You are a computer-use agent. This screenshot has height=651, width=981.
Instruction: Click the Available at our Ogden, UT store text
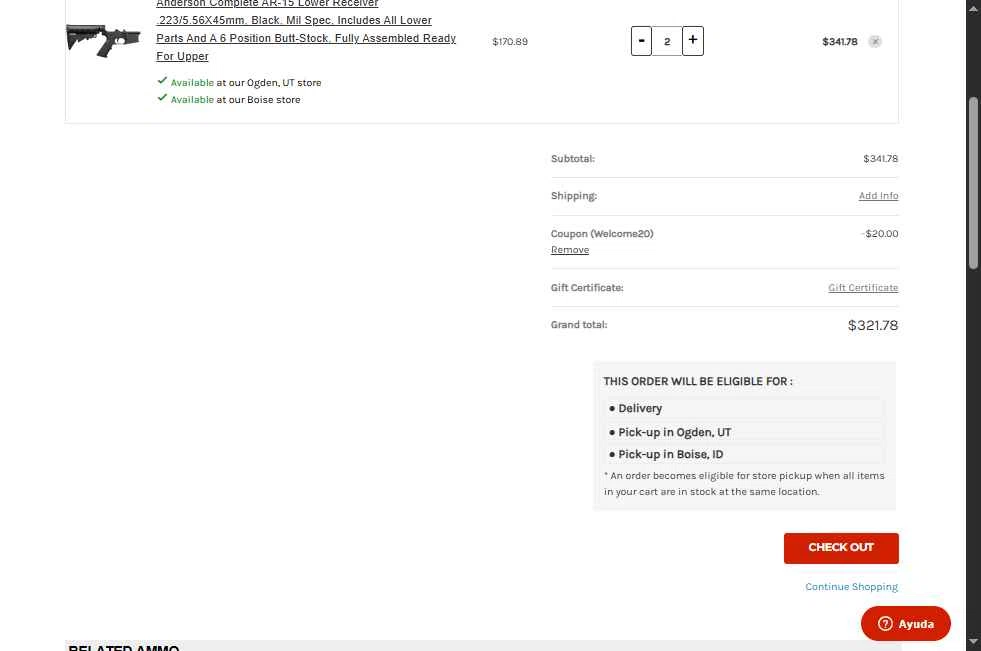(246, 83)
